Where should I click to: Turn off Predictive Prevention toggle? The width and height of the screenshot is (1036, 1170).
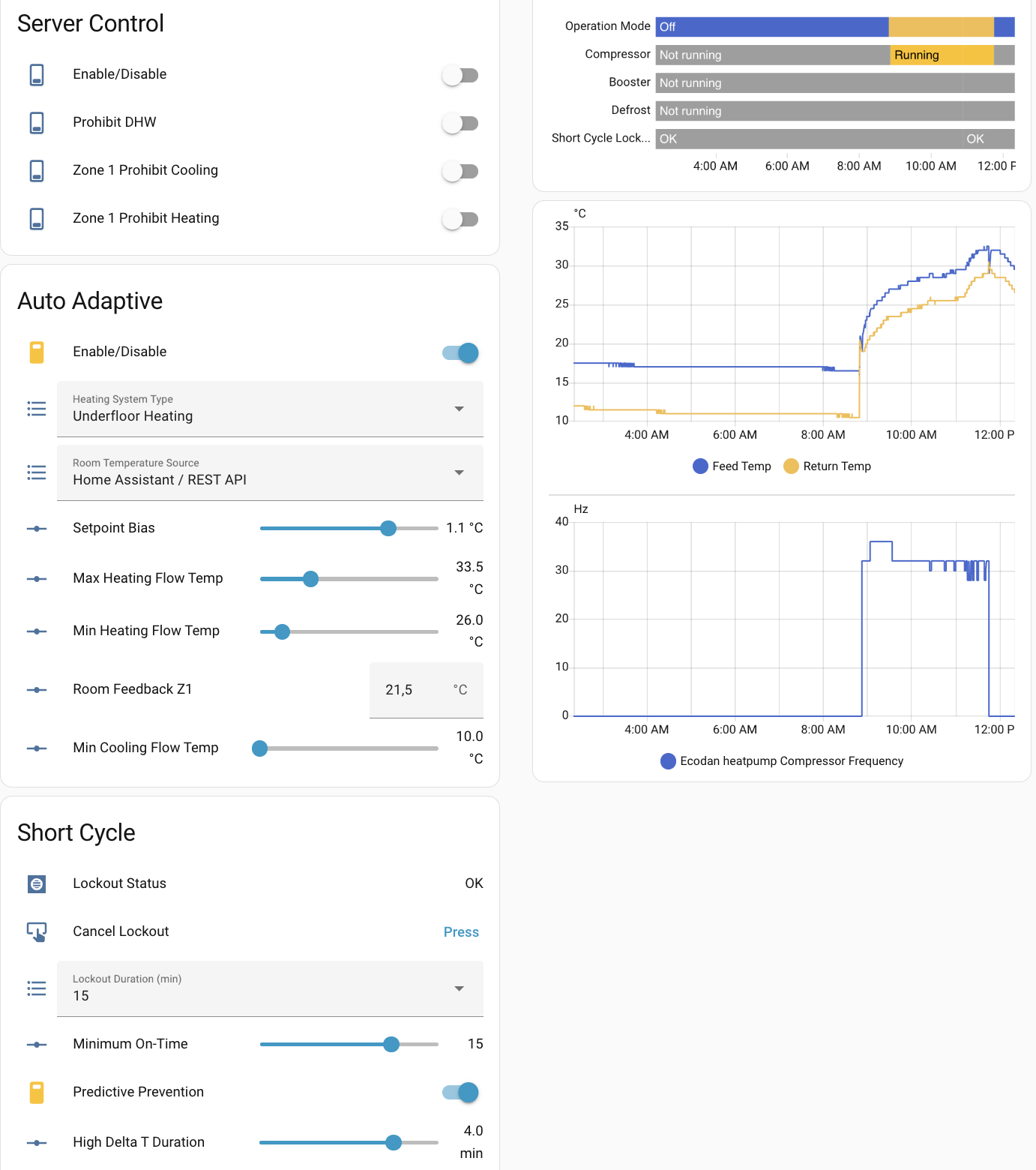tap(460, 1093)
